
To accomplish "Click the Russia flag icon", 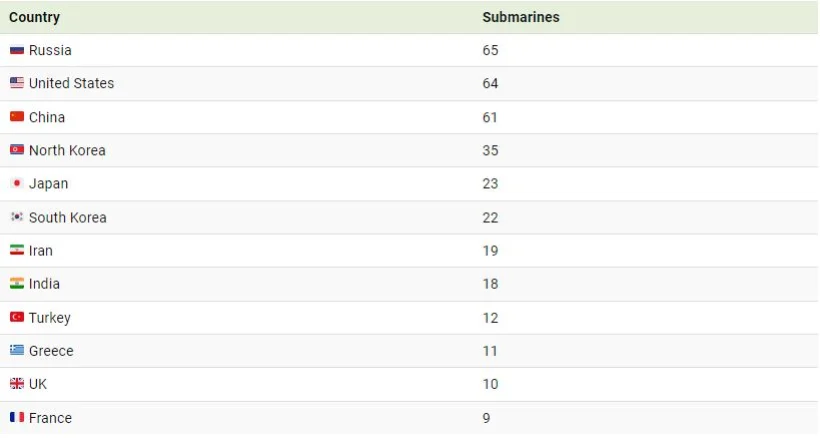I will tap(17, 50).
